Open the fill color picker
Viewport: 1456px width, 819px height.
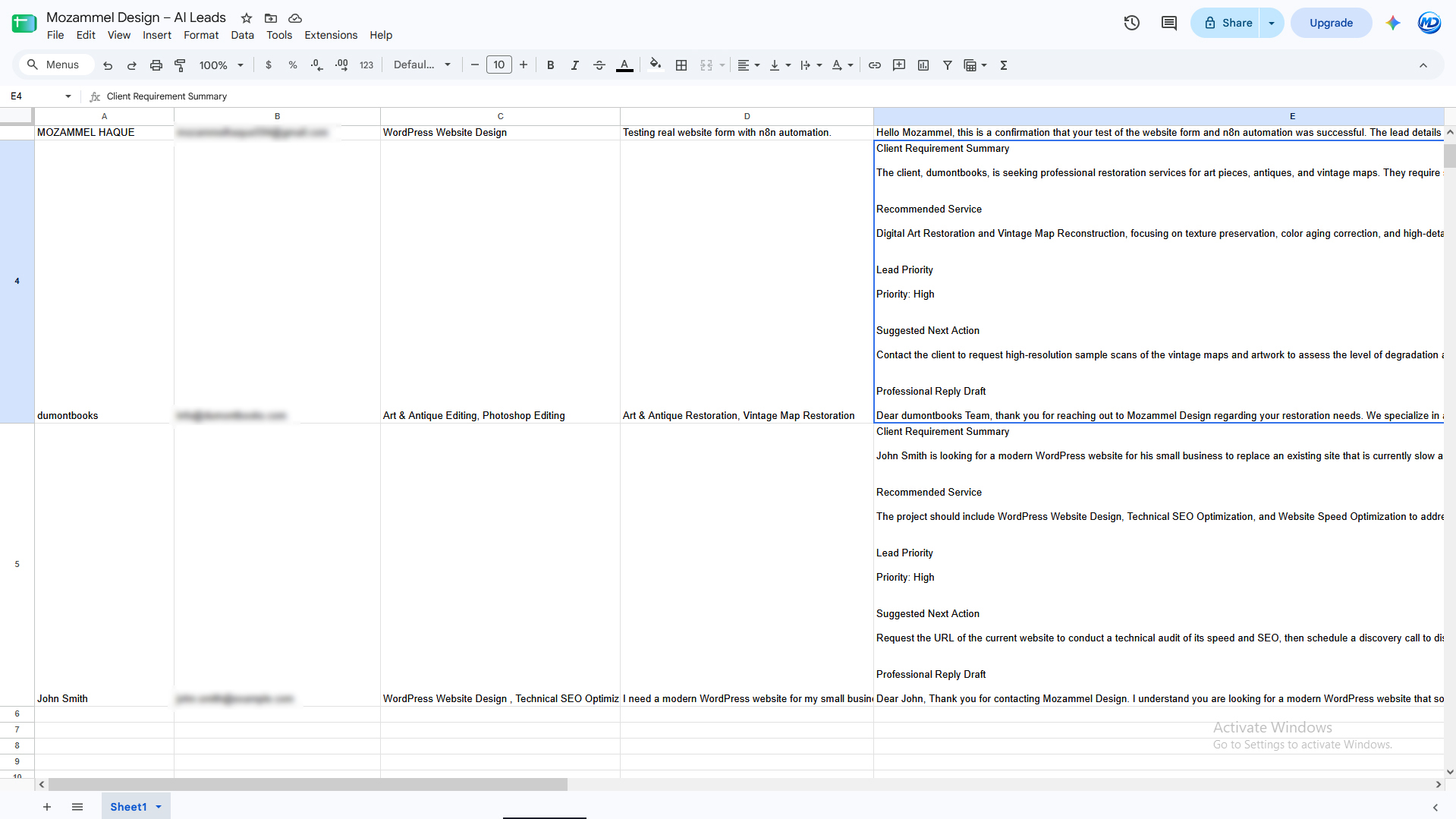[x=656, y=65]
